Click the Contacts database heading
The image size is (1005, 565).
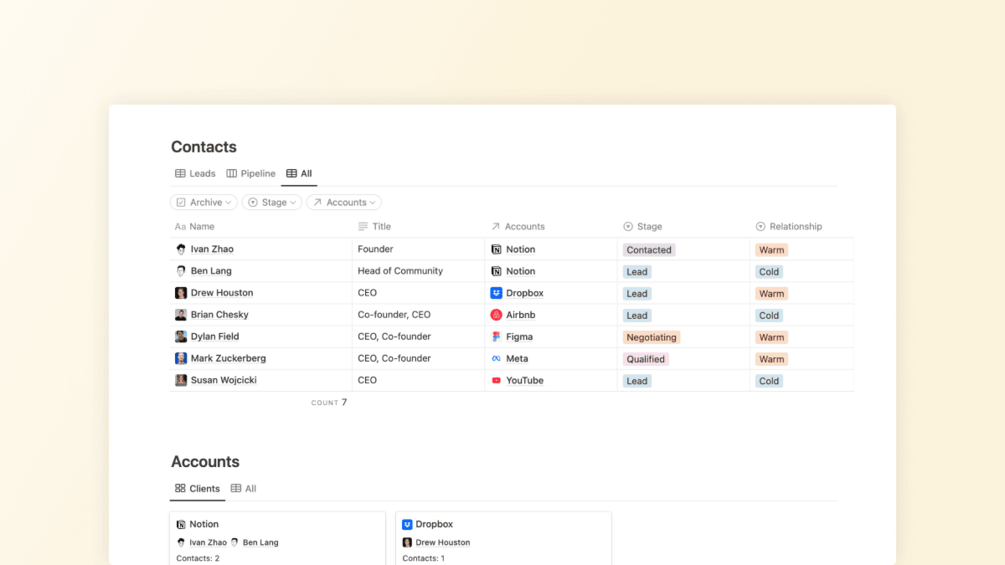click(204, 147)
